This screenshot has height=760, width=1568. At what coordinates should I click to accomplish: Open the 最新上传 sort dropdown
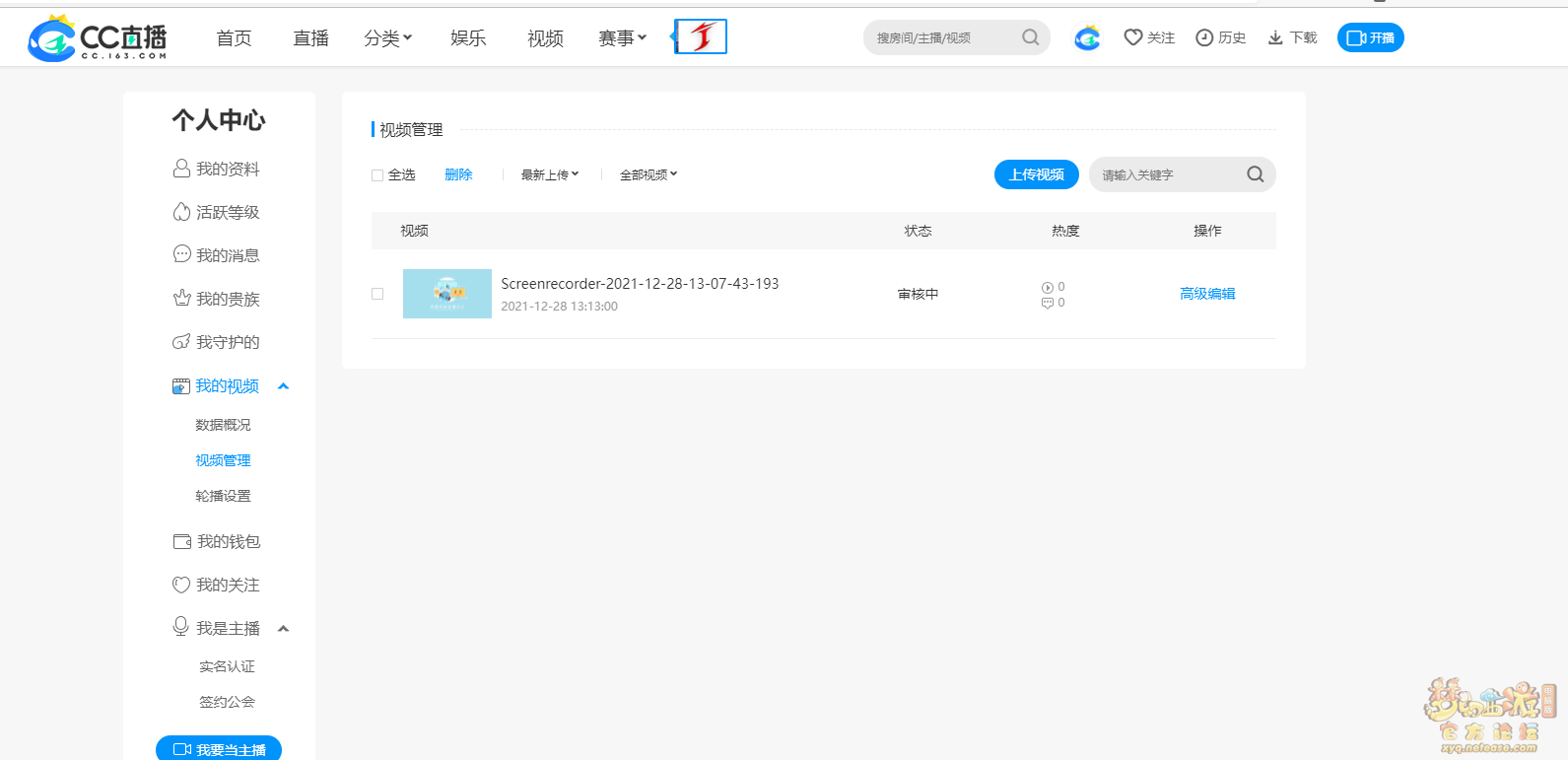[550, 174]
